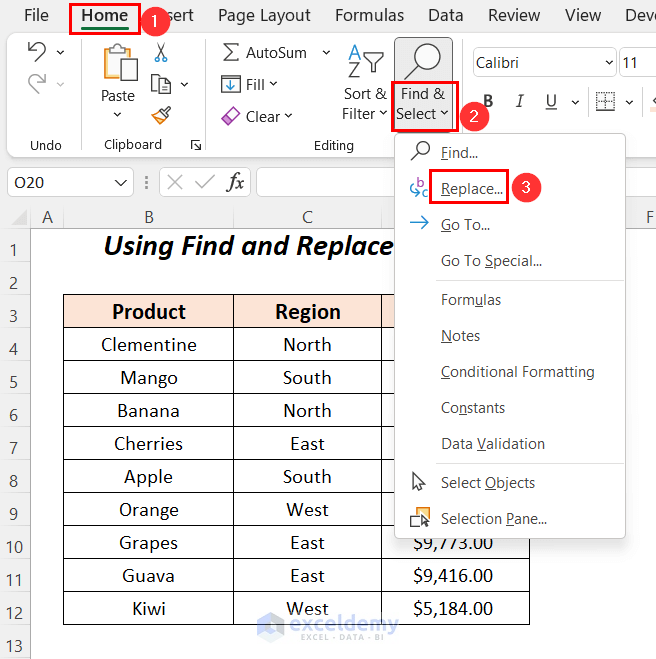Click the Find & Select button
656x659 pixels.
tap(423, 85)
